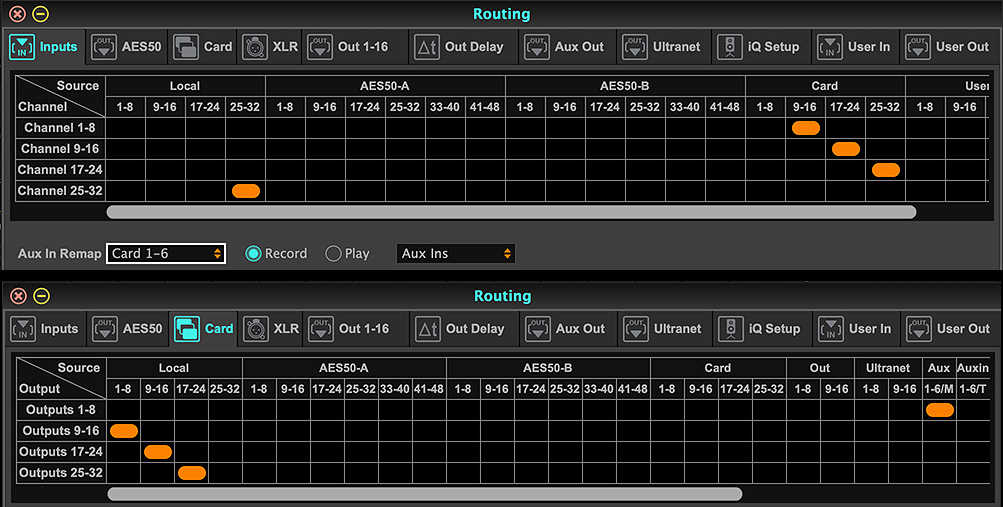
Task: Click the upper window's horizontal scrollbar
Action: (x=511, y=212)
